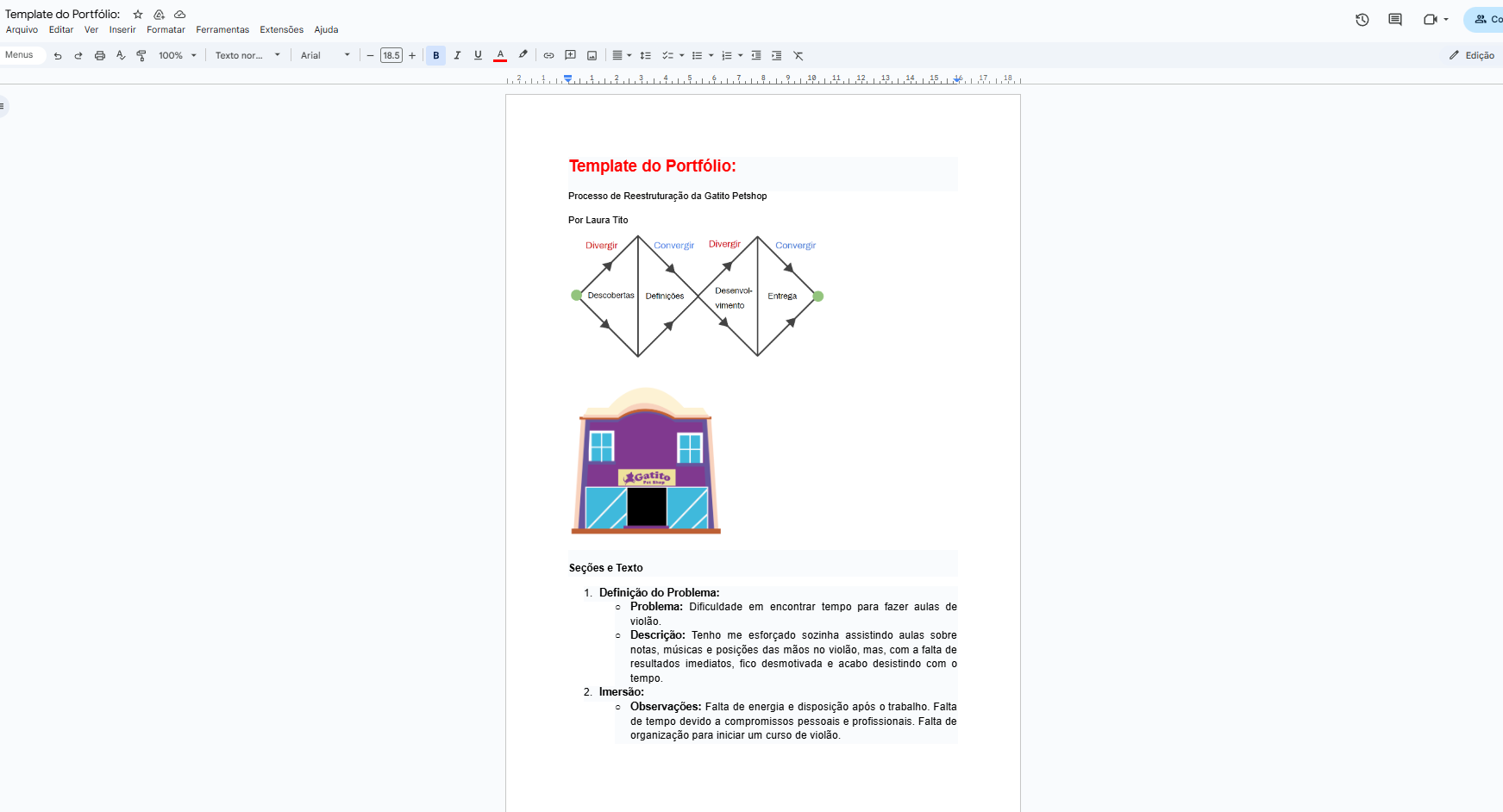Open the Inserir menu
The height and width of the screenshot is (812, 1503).
click(x=122, y=30)
